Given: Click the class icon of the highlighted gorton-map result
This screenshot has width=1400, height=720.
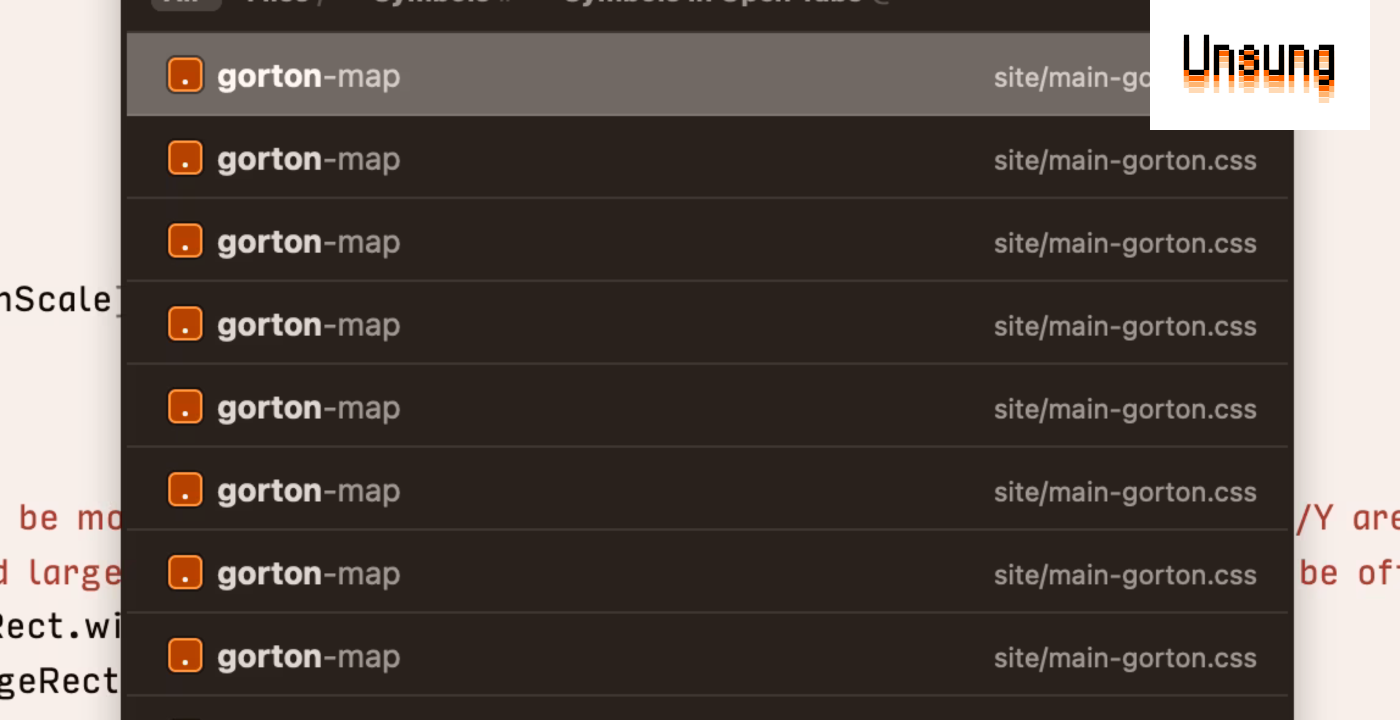Looking at the screenshot, I should coord(185,75).
